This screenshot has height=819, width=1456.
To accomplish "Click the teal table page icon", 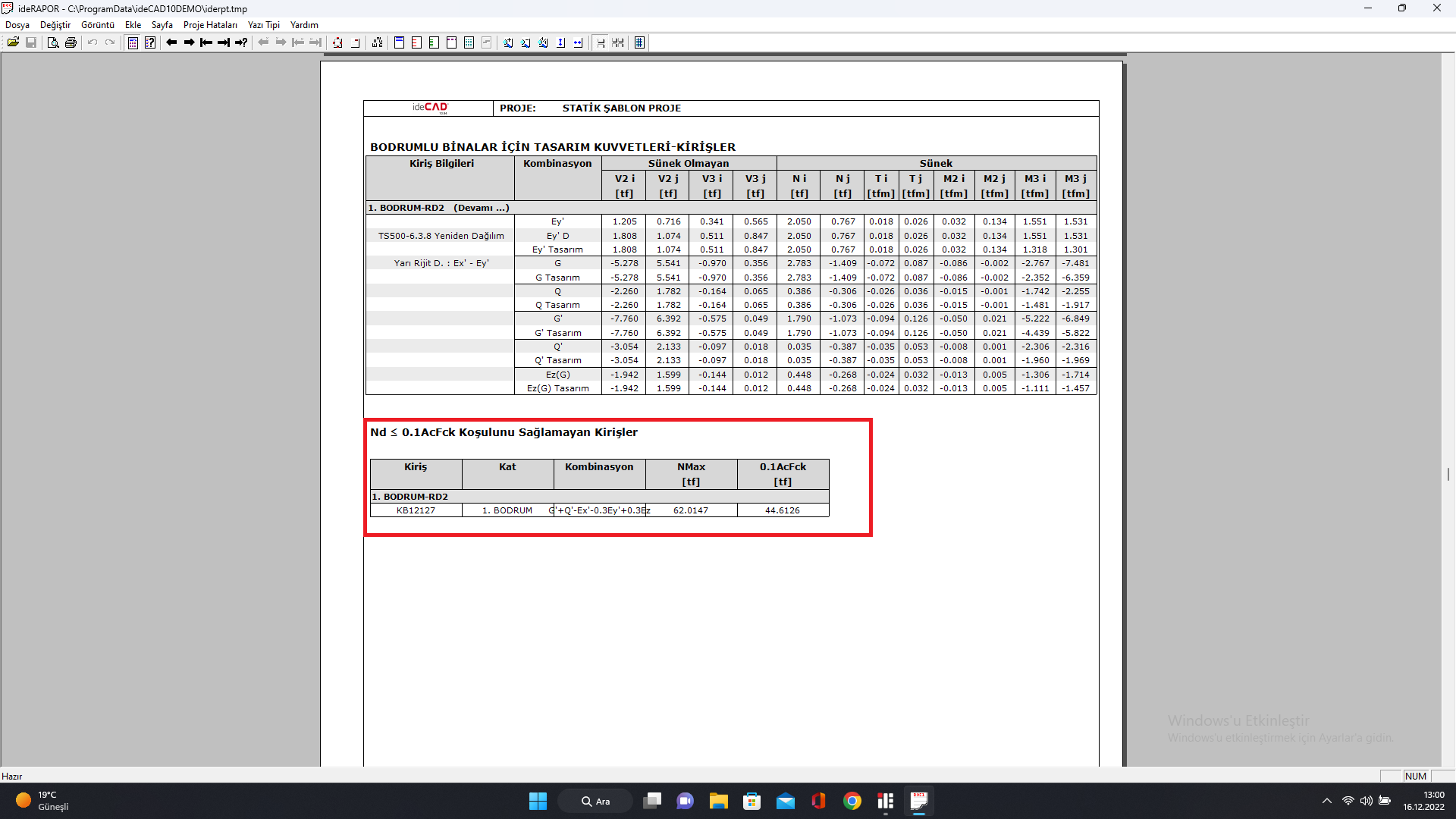I will coord(469,42).
